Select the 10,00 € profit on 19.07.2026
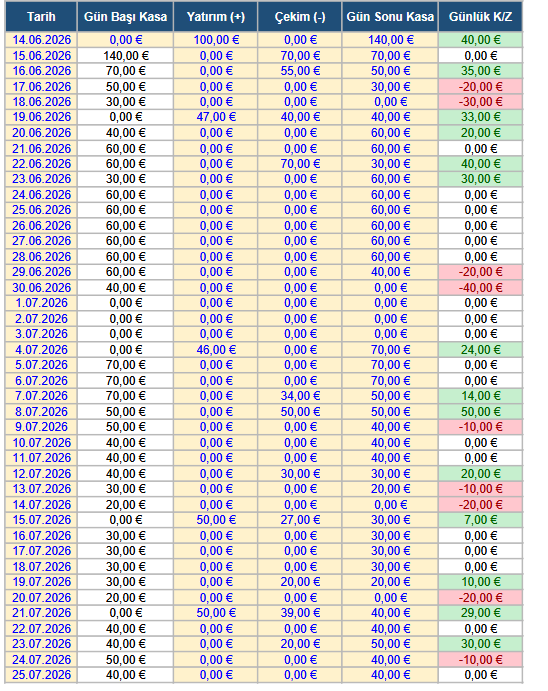Image resolution: width=548 pixels, height=691 pixels. point(480,582)
